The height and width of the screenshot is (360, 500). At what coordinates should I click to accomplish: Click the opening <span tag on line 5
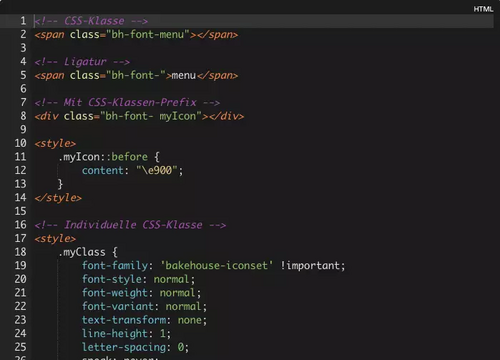49,76
